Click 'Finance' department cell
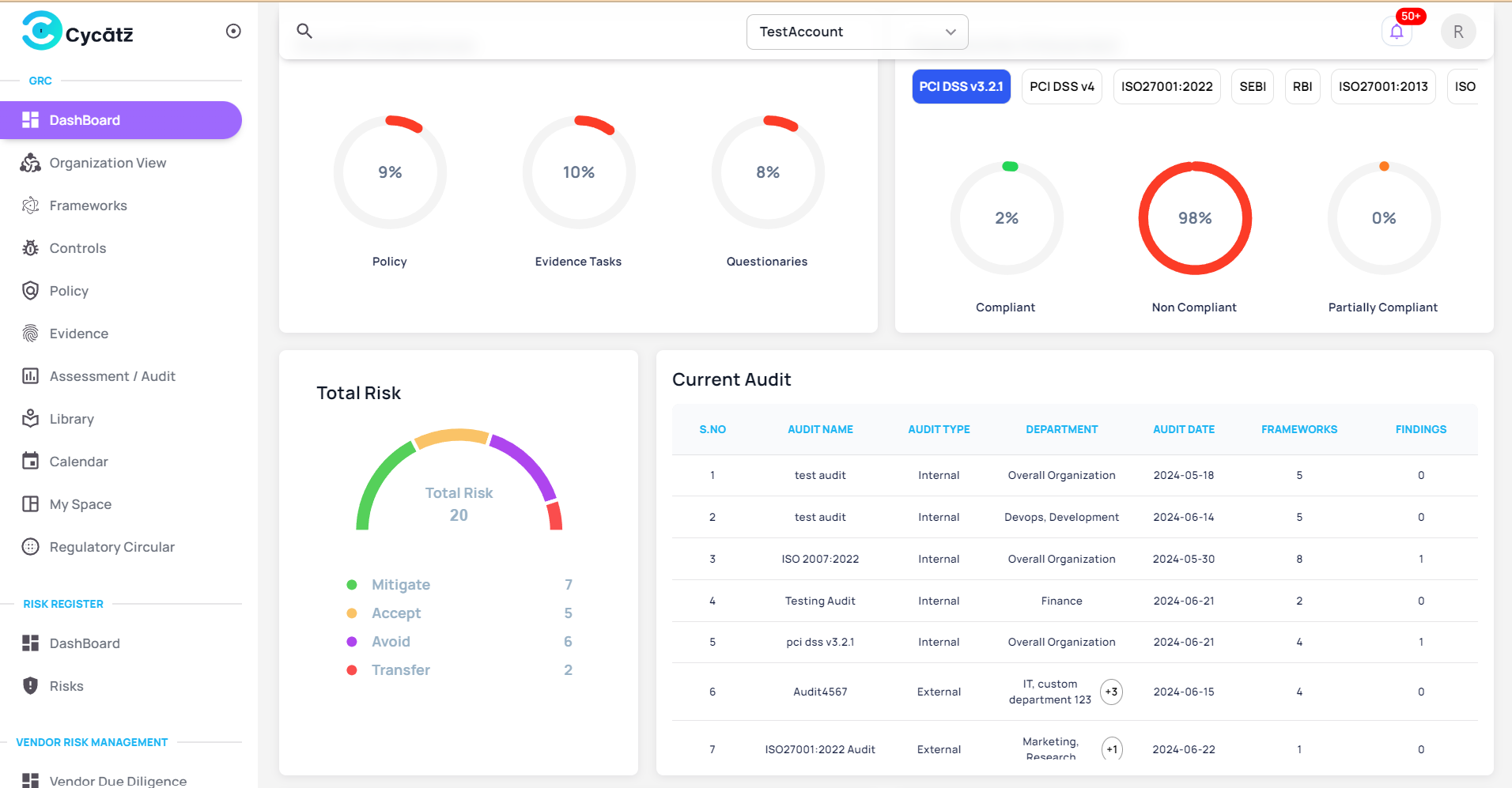The image size is (1512, 788). click(x=1061, y=601)
